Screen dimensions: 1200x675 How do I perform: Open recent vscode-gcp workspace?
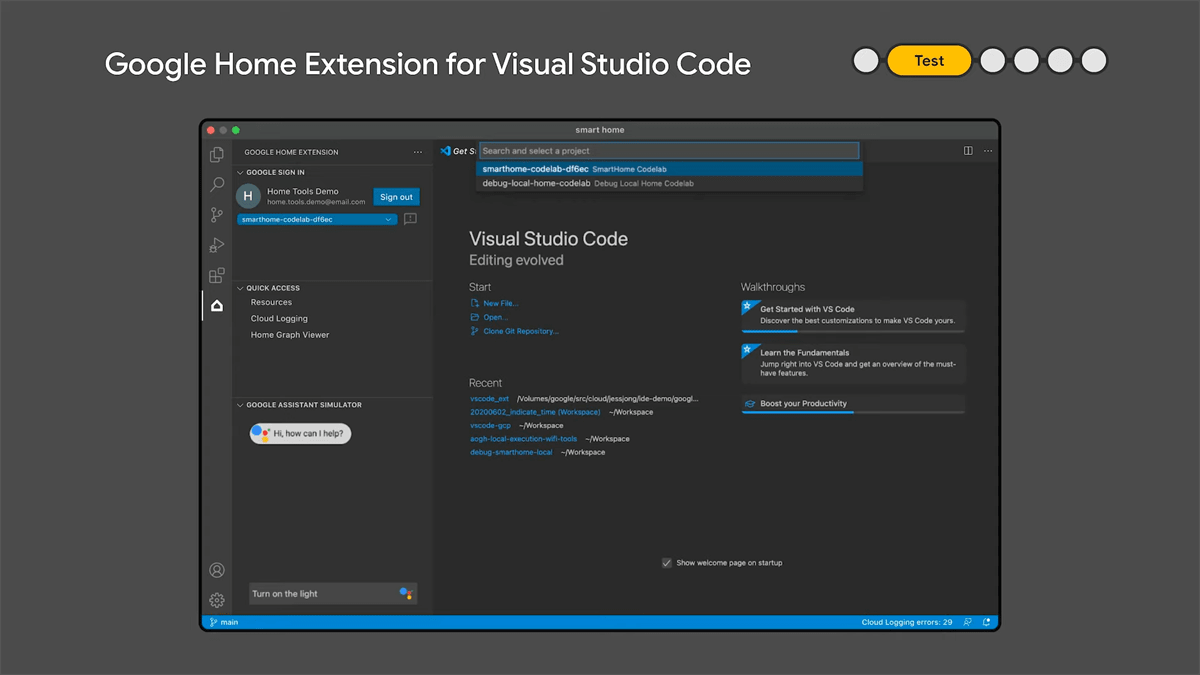490,425
